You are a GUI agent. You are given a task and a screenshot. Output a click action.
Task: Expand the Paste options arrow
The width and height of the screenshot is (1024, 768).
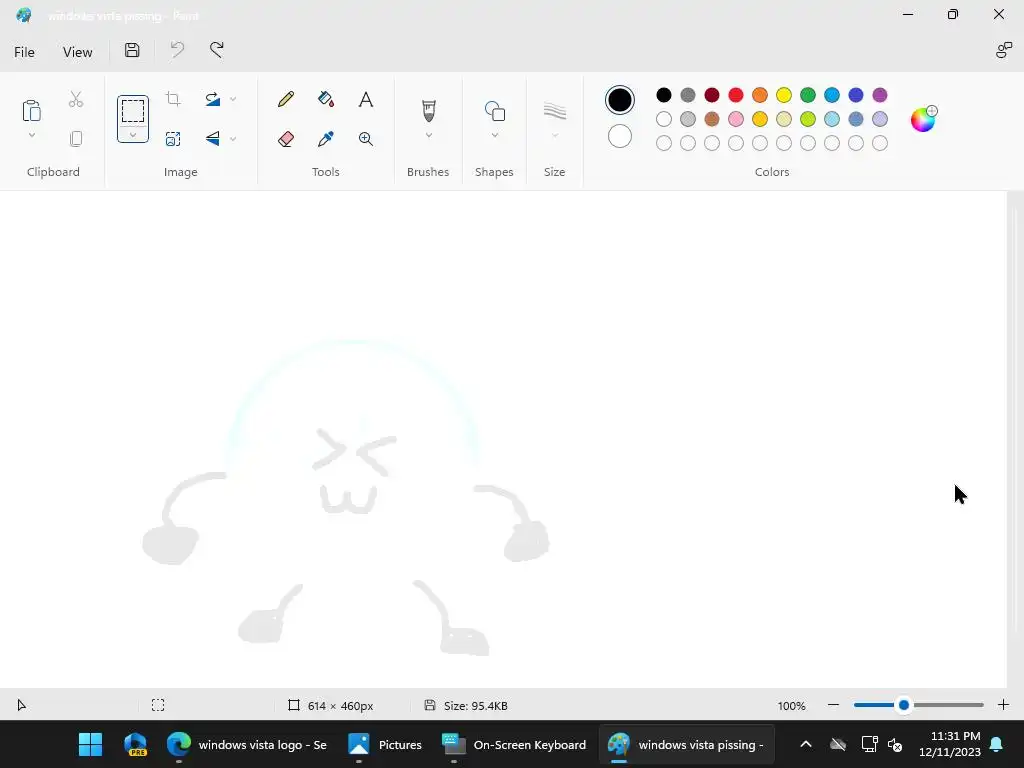31,135
